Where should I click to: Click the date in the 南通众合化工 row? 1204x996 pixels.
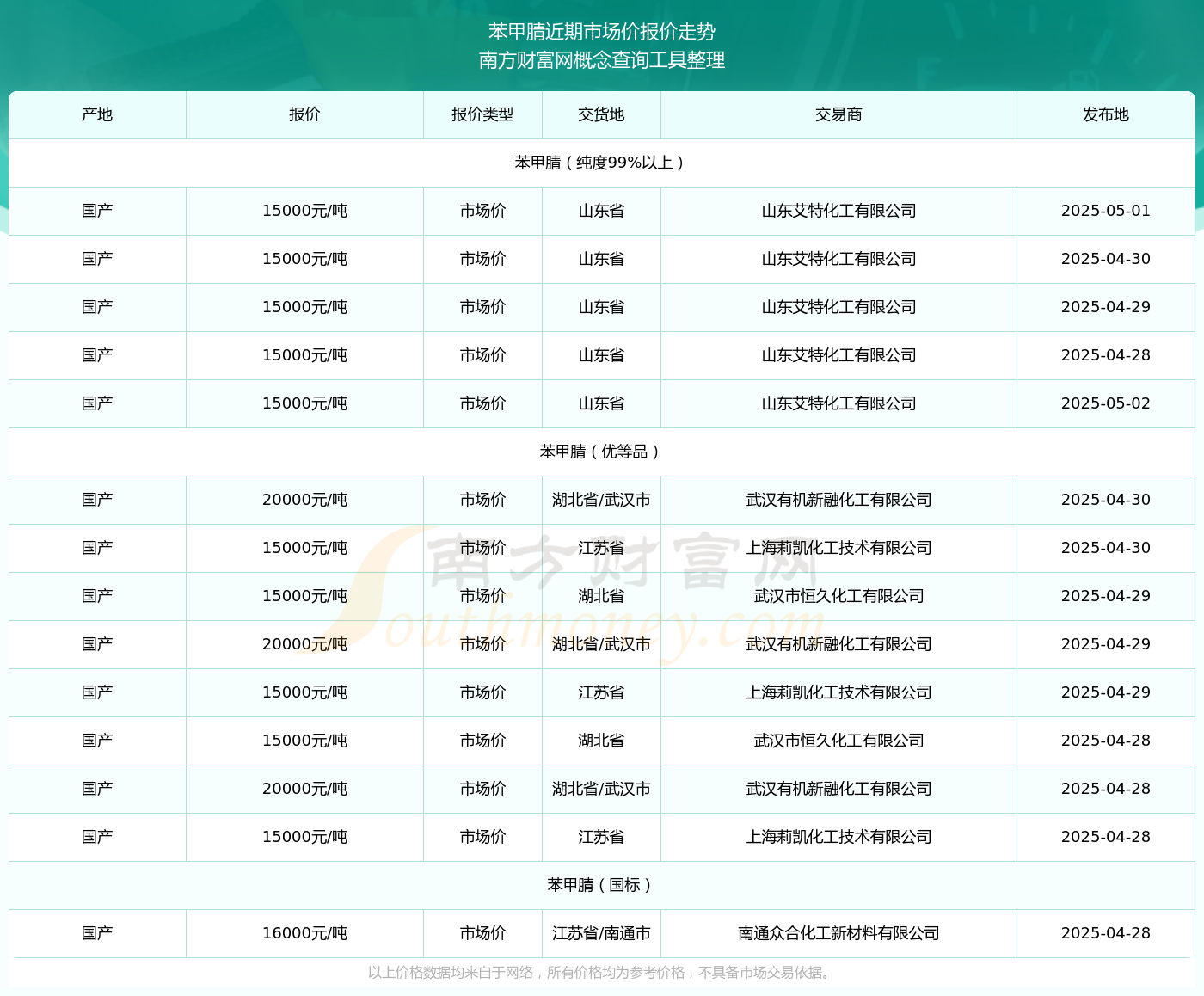pos(1106,933)
